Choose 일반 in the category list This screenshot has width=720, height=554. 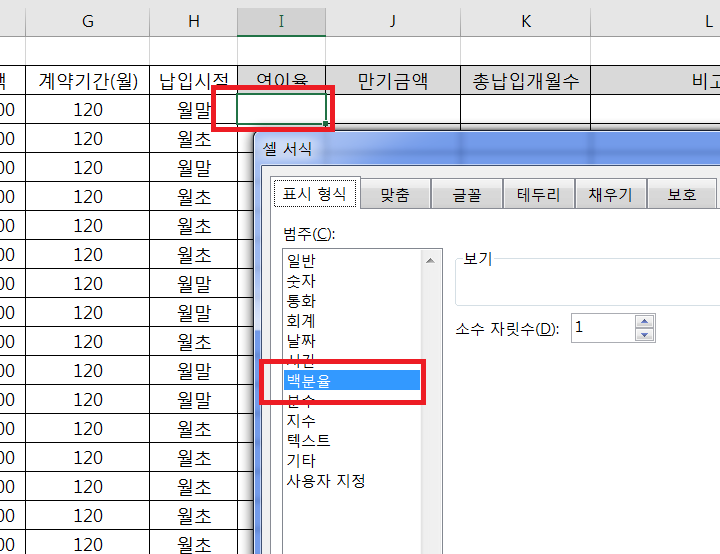coord(299,261)
